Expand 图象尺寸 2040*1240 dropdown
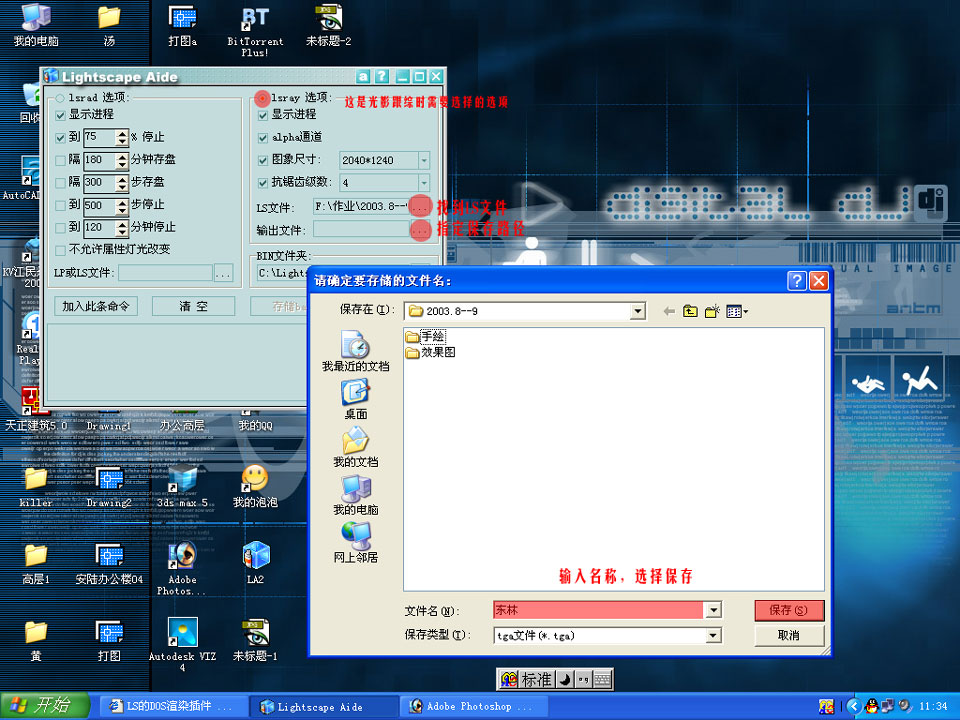The height and width of the screenshot is (720, 960). 424,160
